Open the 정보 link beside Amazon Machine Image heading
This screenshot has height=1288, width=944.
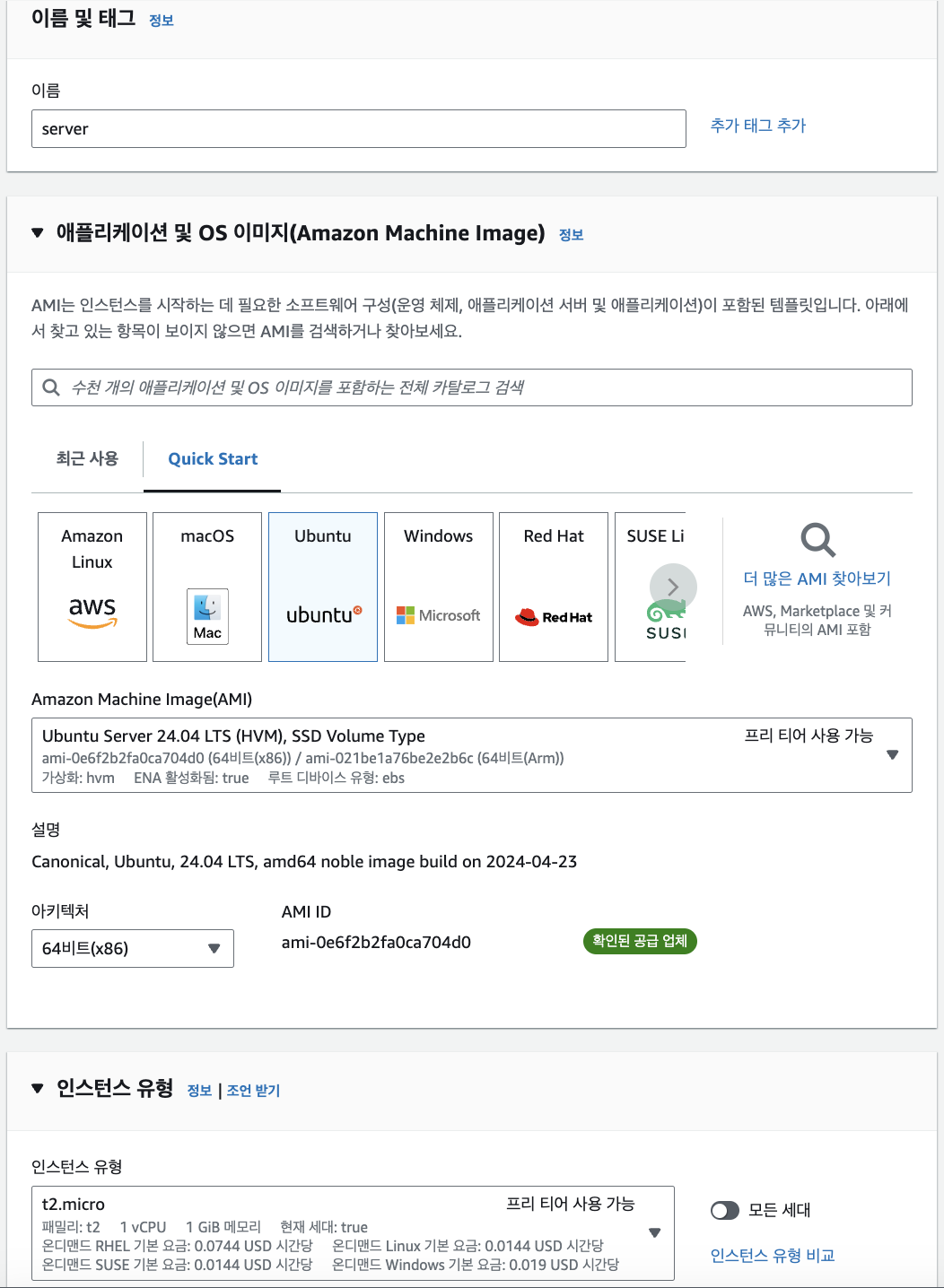pos(572,235)
